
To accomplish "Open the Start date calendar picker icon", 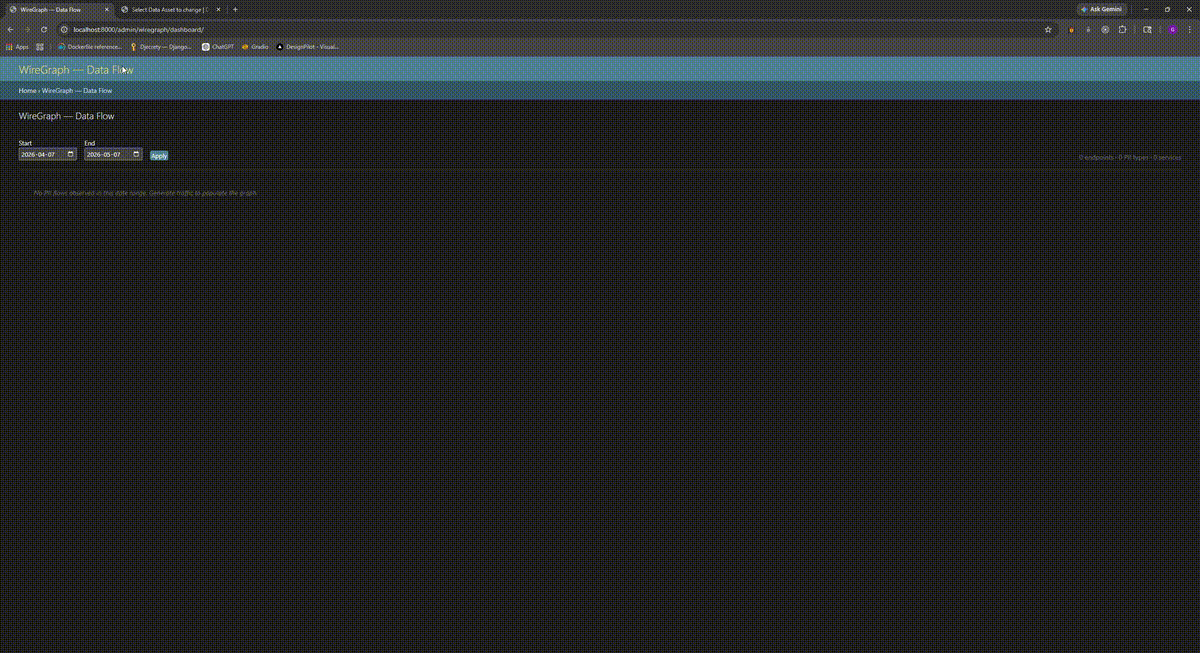I will tap(70, 154).
